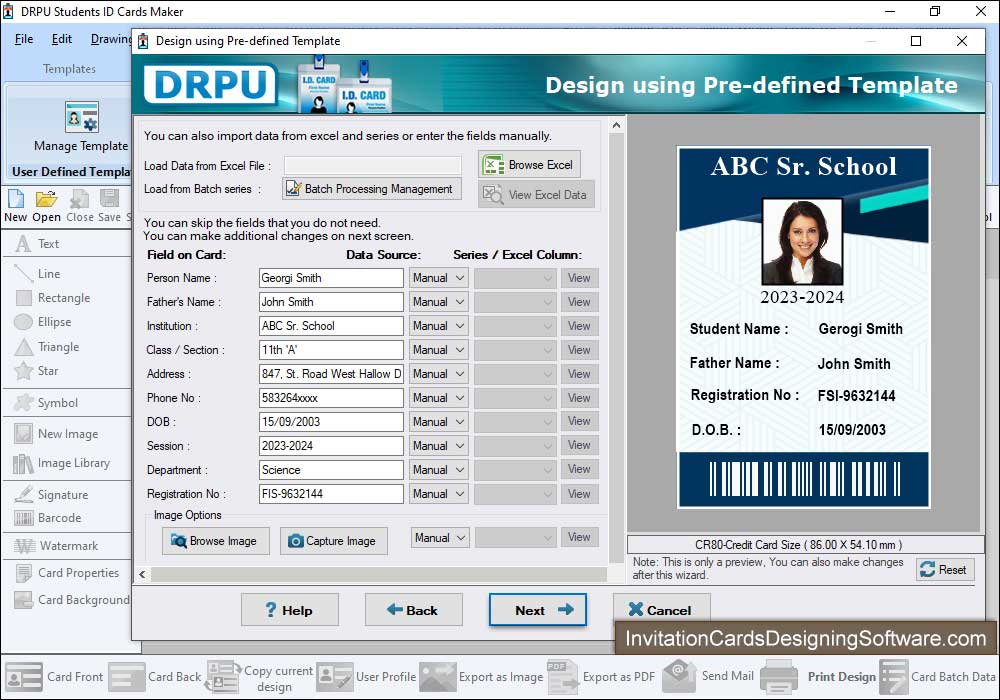The height and width of the screenshot is (700, 1000).
Task: Click the Reset preview button
Action: (946, 569)
